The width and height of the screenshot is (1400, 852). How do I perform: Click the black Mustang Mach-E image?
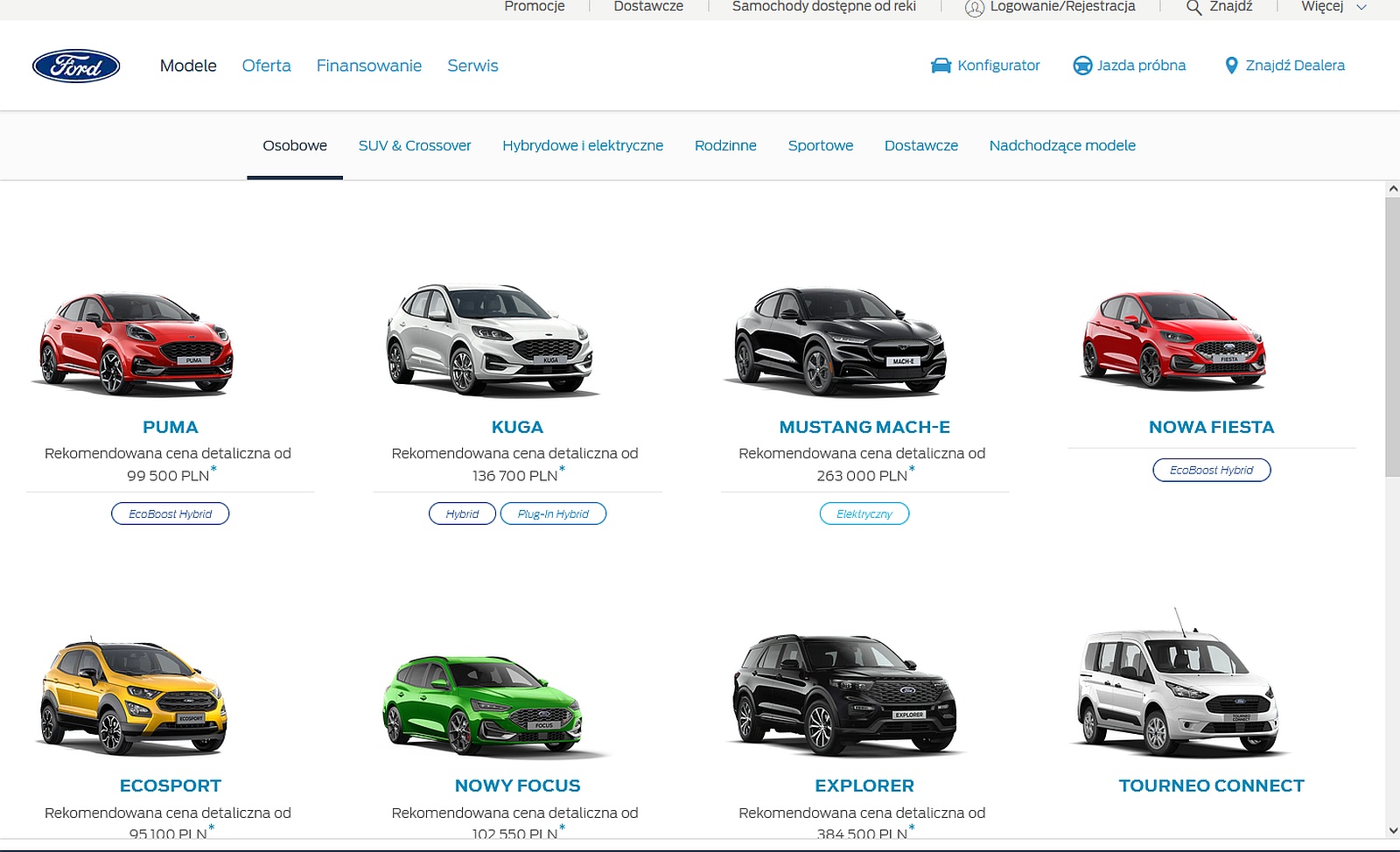pos(837,342)
